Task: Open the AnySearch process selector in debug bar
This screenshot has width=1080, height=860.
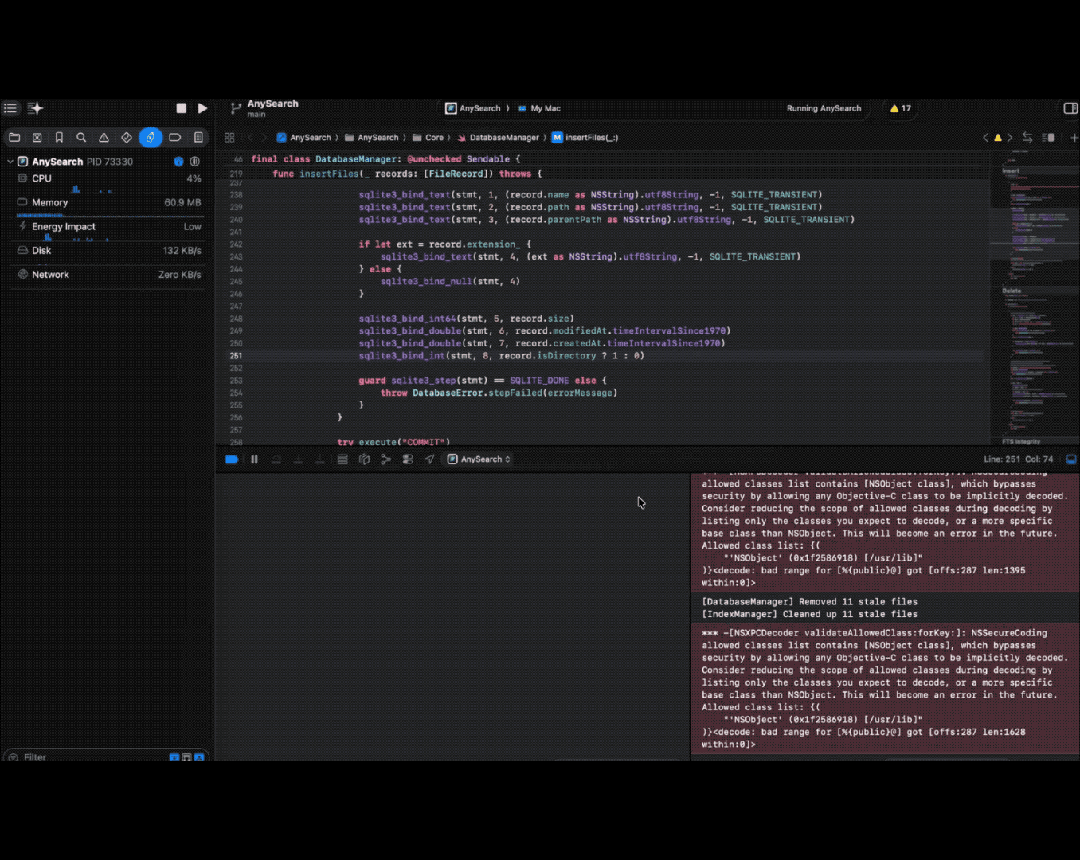Action: click(x=479, y=459)
